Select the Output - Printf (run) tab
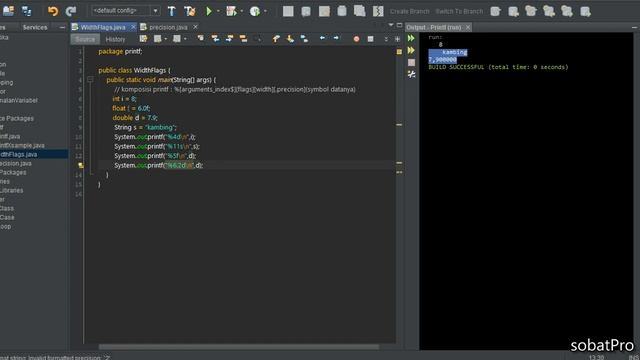Image resolution: width=640 pixels, height=360 pixels. 433,27
